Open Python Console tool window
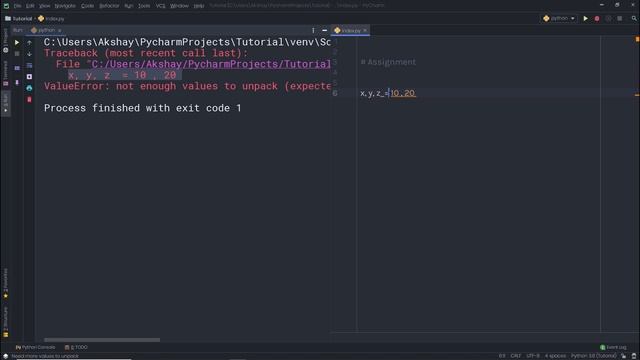Viewport: 640px width, 360px height. [x=35, y=347]
